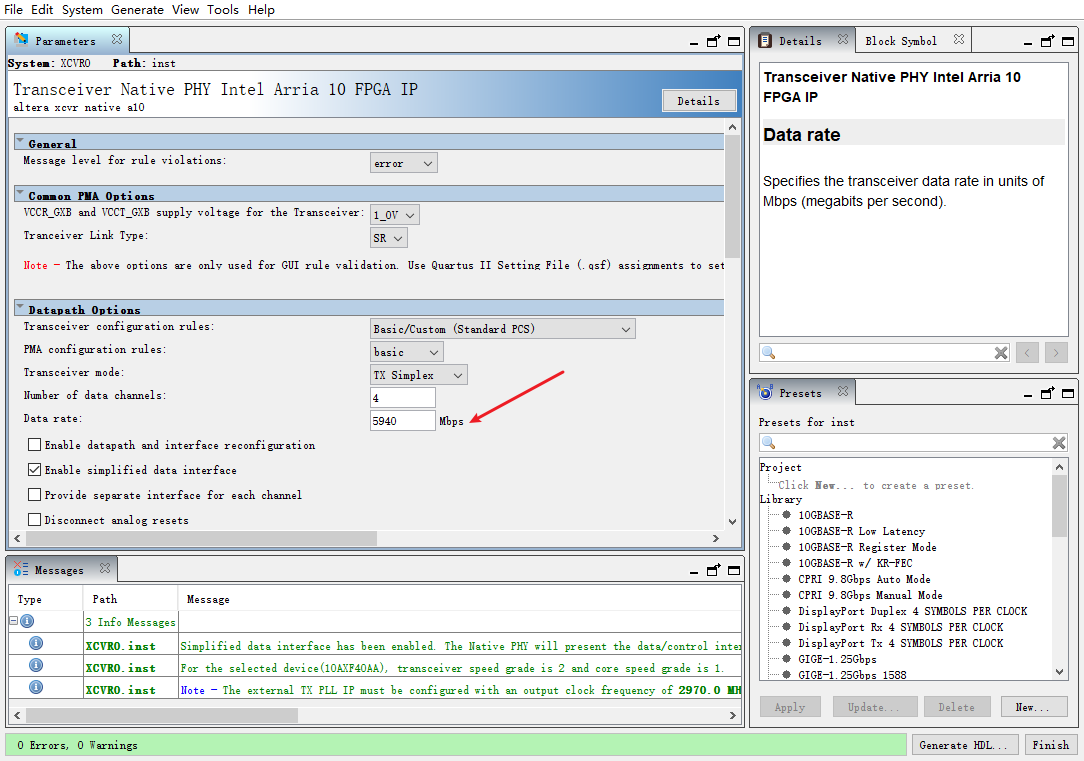Detach the Parameters panel into a window
Screen dimensions: 1084x761
tap(713, 41)
